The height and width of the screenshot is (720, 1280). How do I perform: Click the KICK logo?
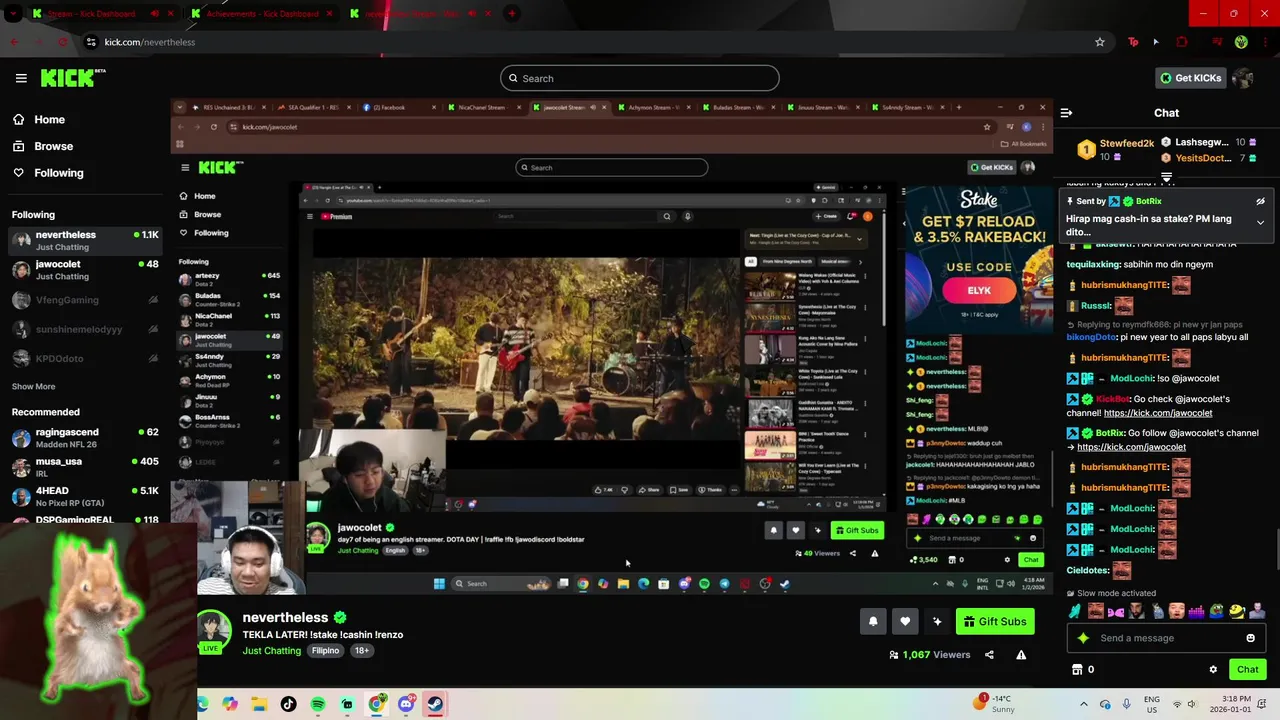click(72, 78)
